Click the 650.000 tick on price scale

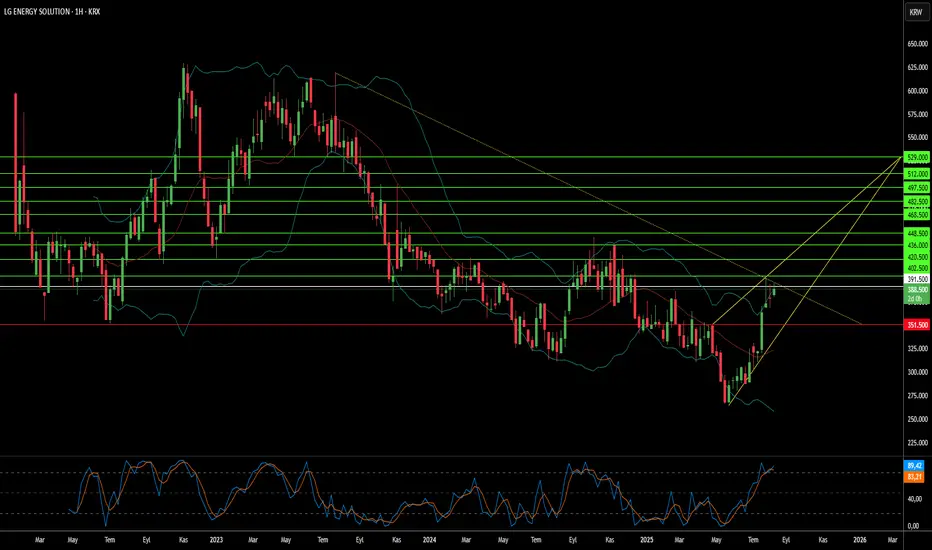917,44
